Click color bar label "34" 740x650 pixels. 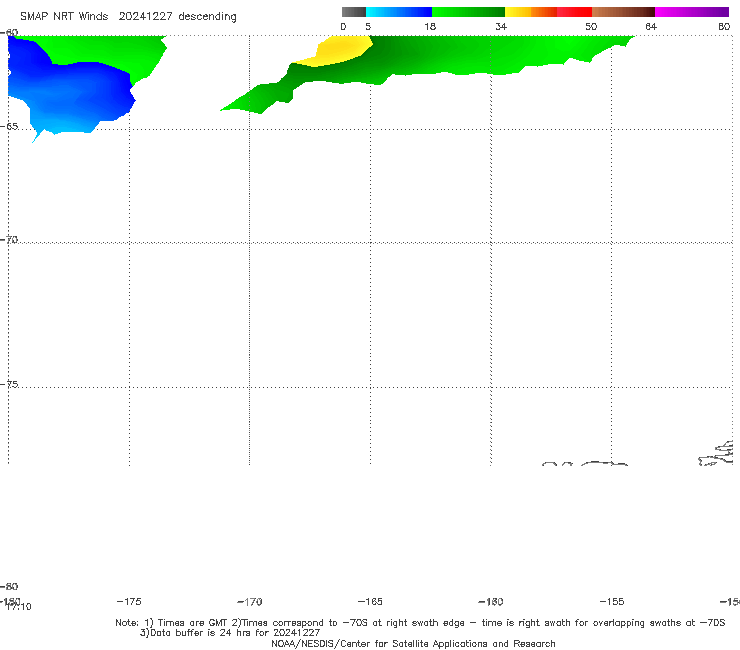point(501,27)
